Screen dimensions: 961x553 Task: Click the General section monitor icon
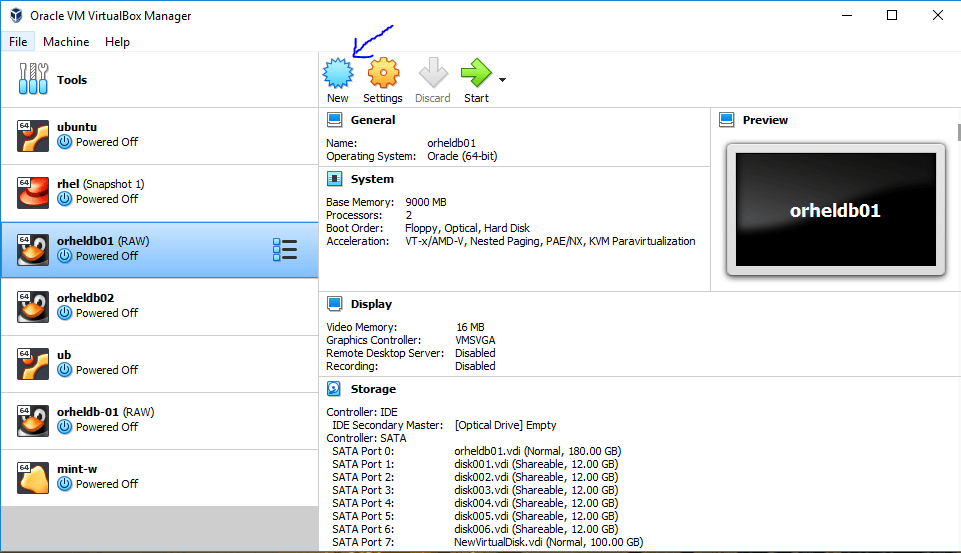pyautogui.click(x=335, y=120)
